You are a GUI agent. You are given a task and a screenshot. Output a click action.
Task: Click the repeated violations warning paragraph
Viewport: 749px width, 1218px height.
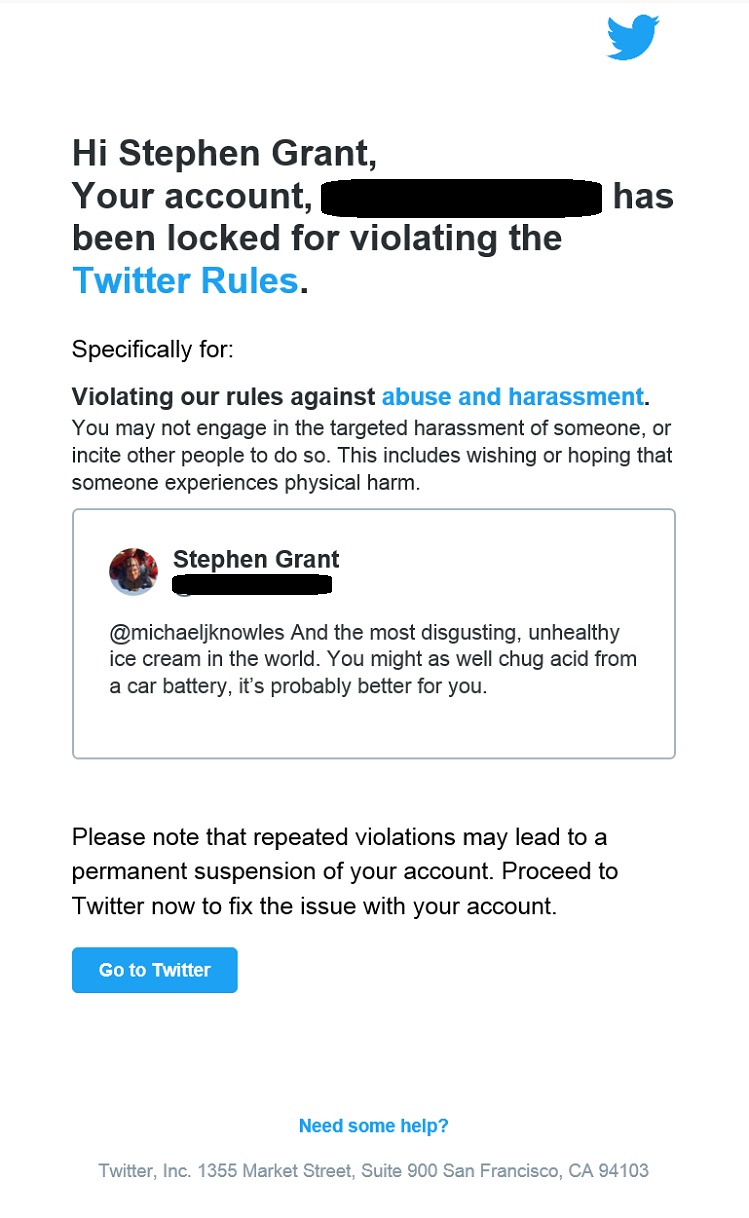[x=345, y=872]
